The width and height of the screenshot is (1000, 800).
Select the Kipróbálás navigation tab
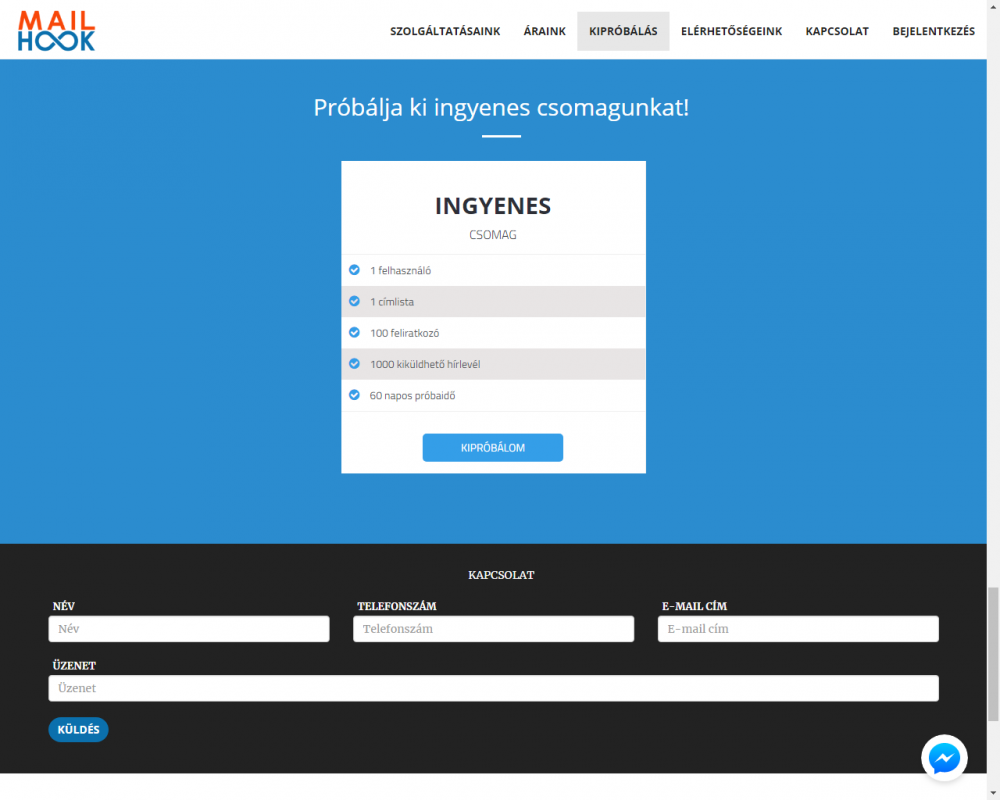[x=623, y=31]
